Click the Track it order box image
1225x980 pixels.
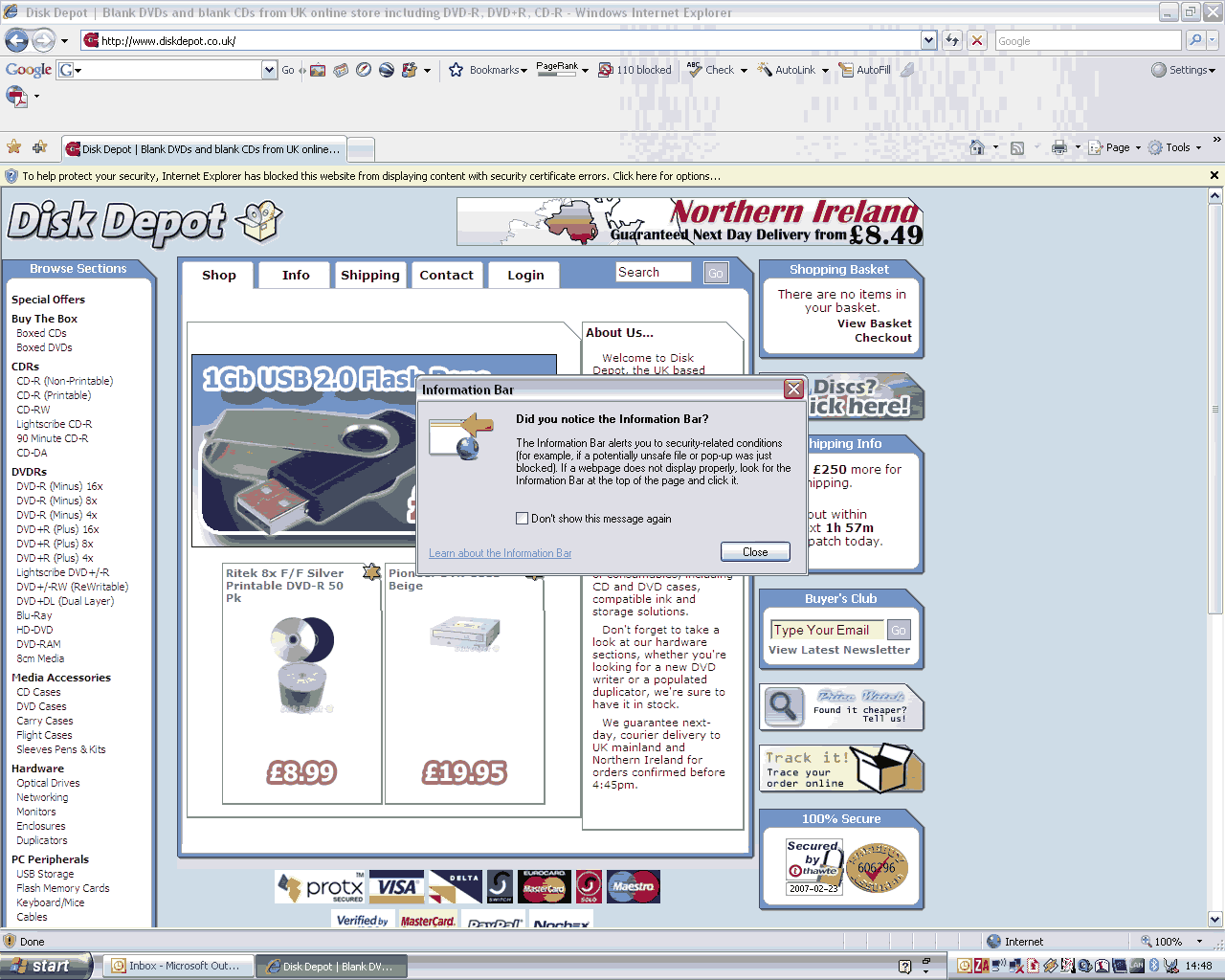[882, 768]
